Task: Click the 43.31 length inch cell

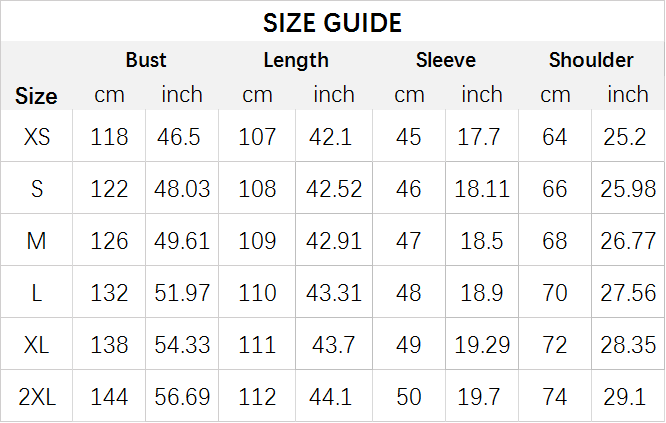Action: tap(334, 293)
